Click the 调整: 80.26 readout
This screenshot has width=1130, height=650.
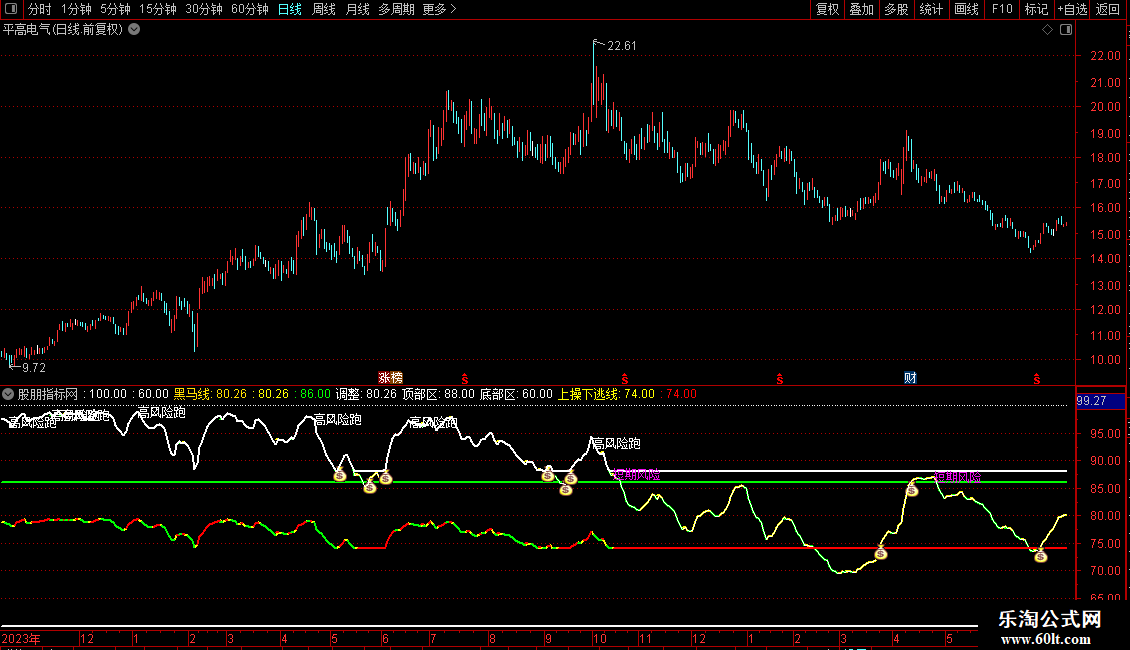(x=366, y=394)
